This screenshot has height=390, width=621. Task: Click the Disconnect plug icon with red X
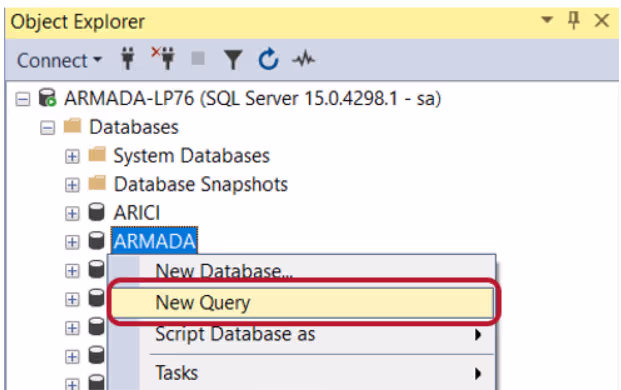pos(163,58)
